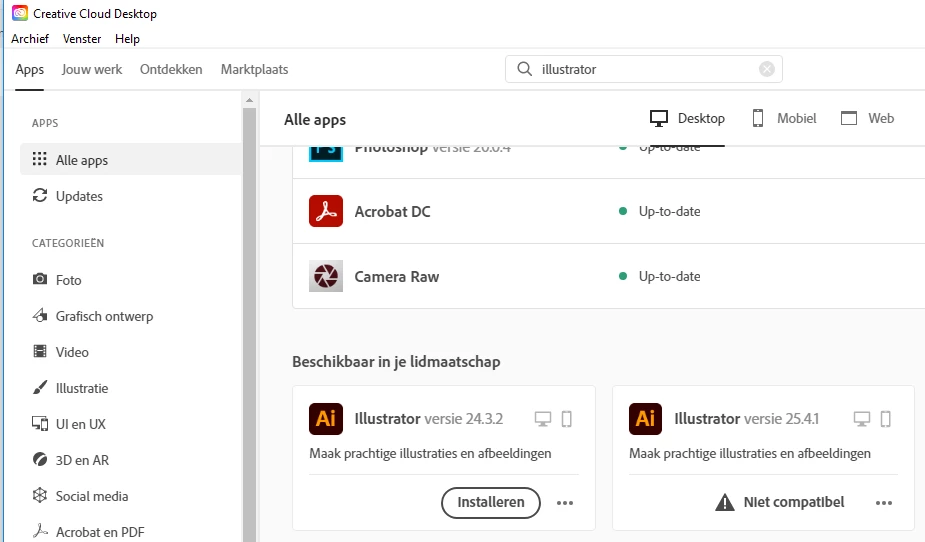Click the mobile icon on Illustrator 24.3.2 card

tap(566, 419)
